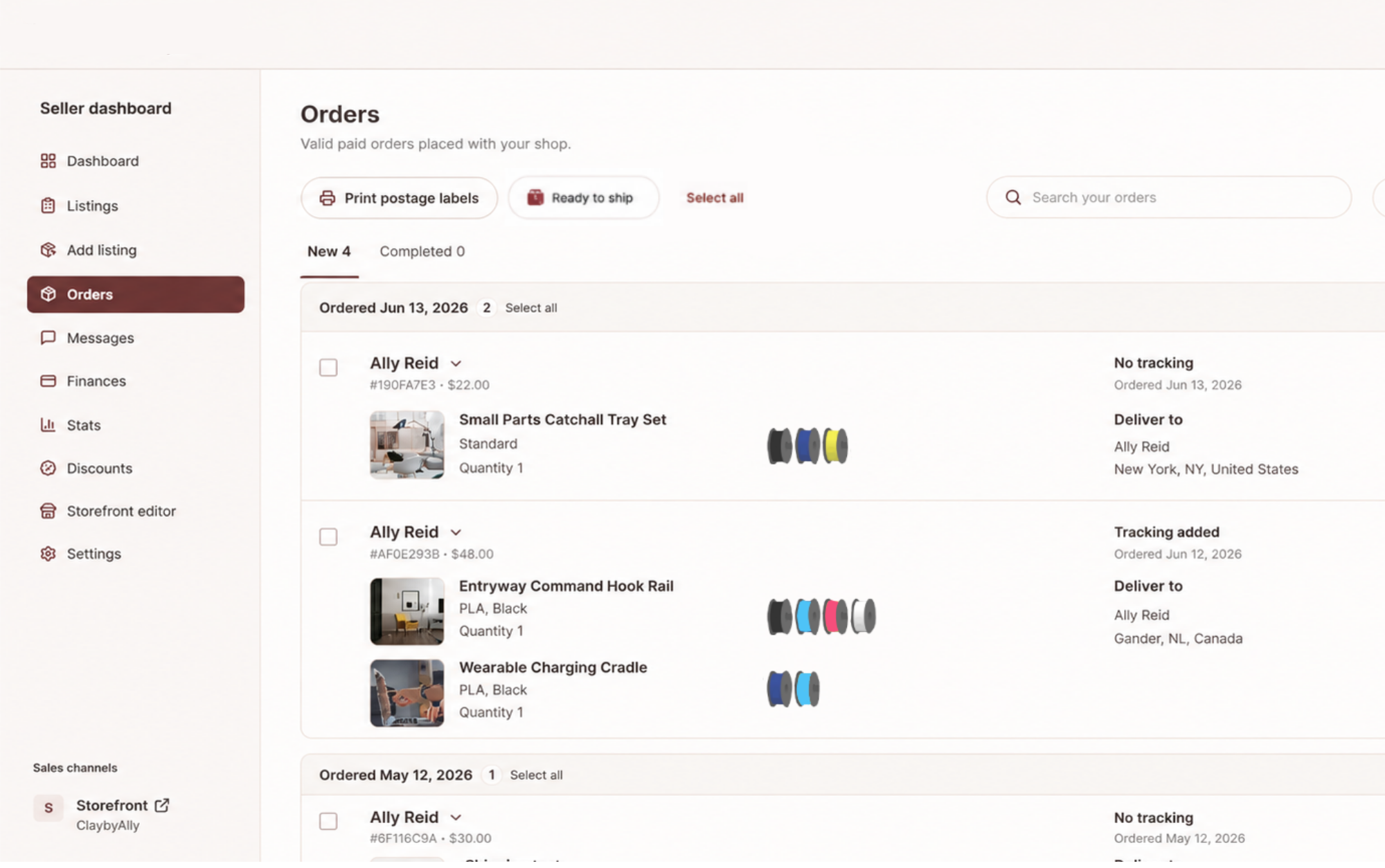Click the black filament spool for Catchall Tray Set
1385x868 pixels.
(x=779, y=445)
